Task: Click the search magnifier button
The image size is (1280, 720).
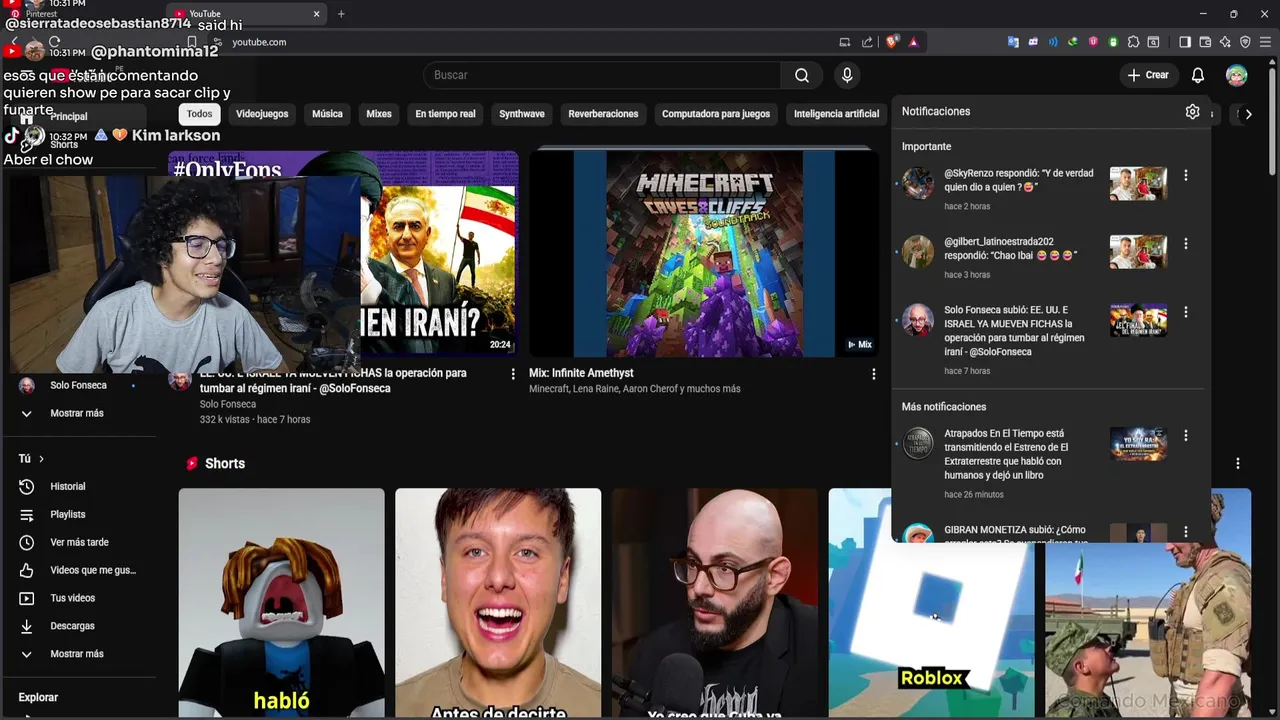Action: point(802,75)
